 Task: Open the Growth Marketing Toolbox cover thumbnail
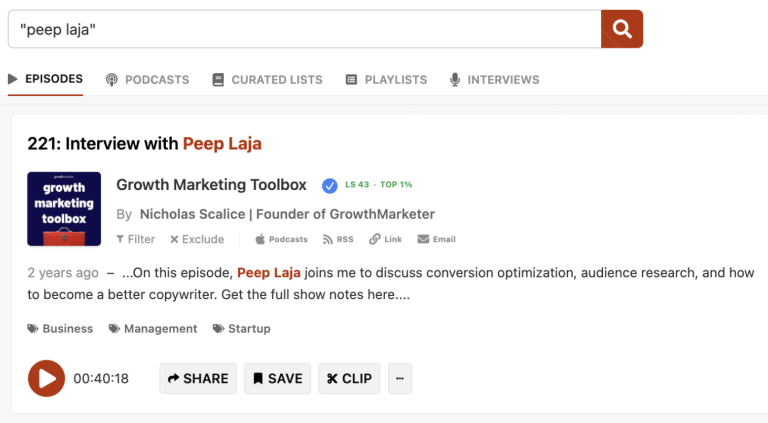pyautogui.click(x=64, y=209)
